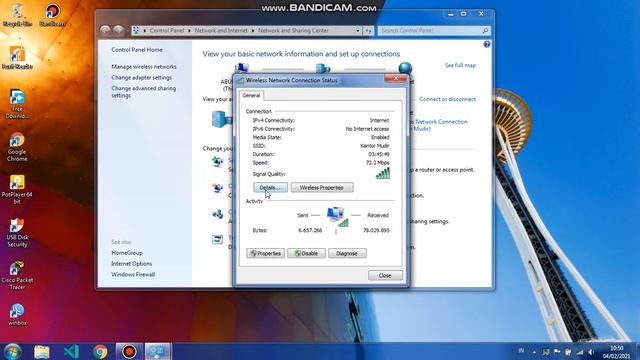Open HomeGroup link in See also
The image size is (640, 360).
(127, 253)
